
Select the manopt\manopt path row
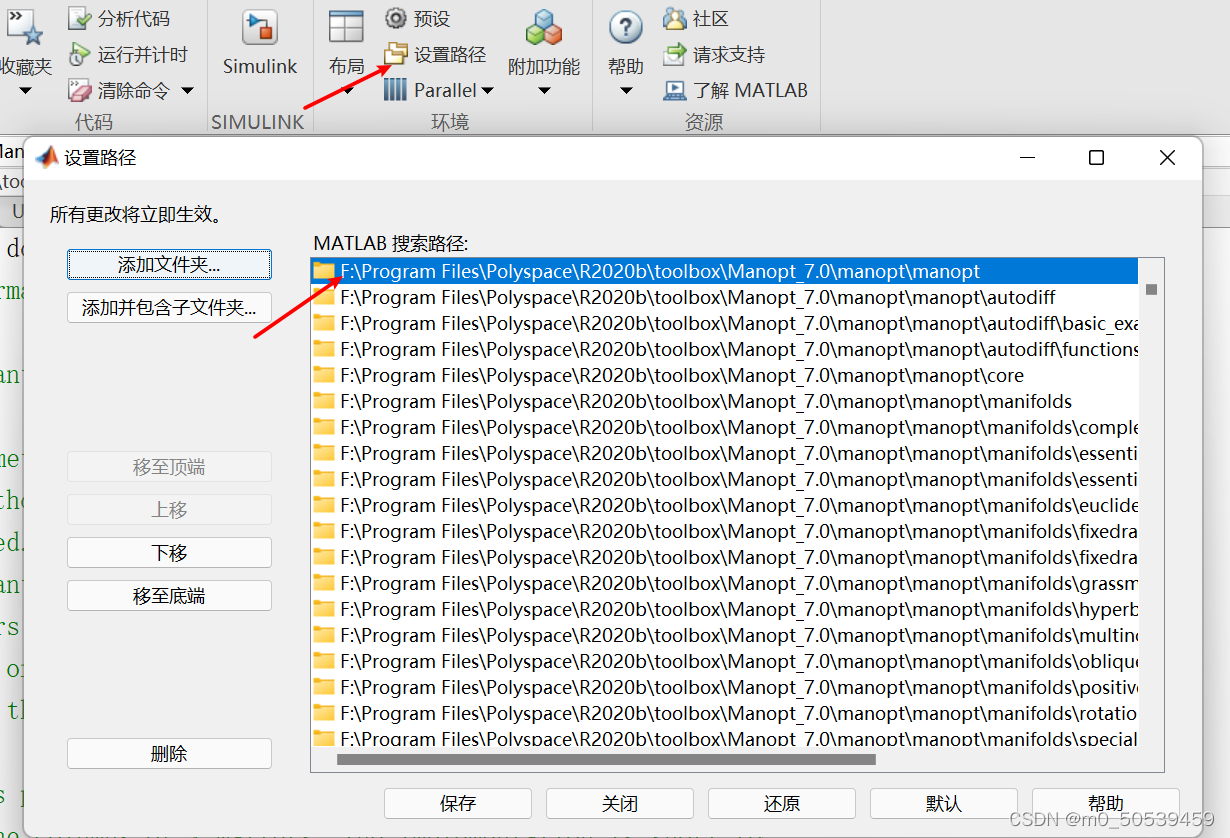(x=725, y=271)
